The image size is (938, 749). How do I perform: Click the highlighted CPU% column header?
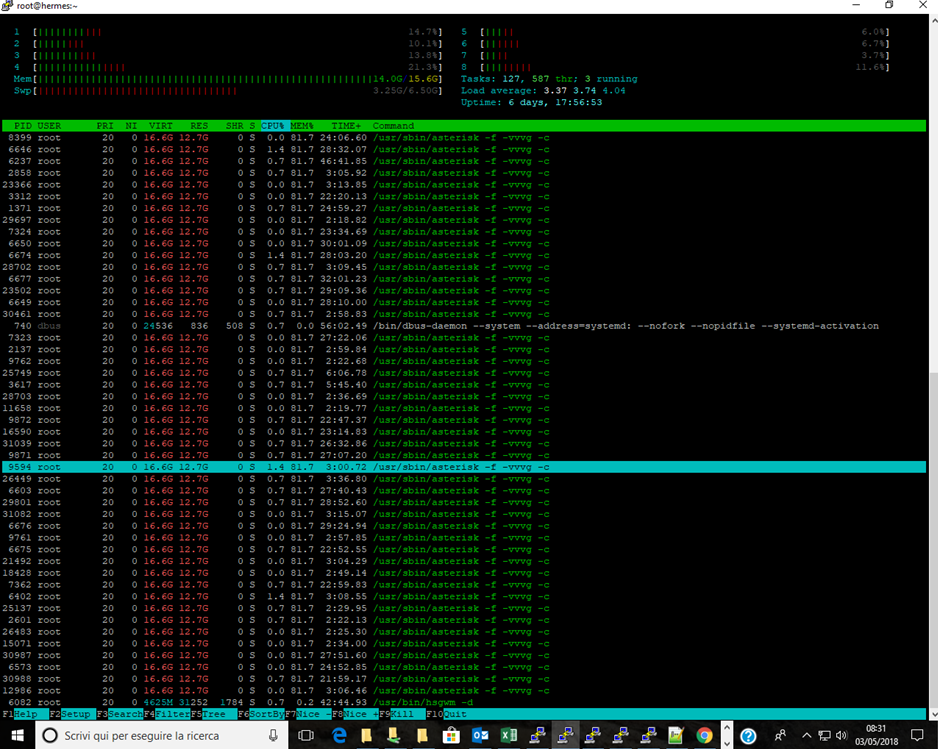[273, 126]
